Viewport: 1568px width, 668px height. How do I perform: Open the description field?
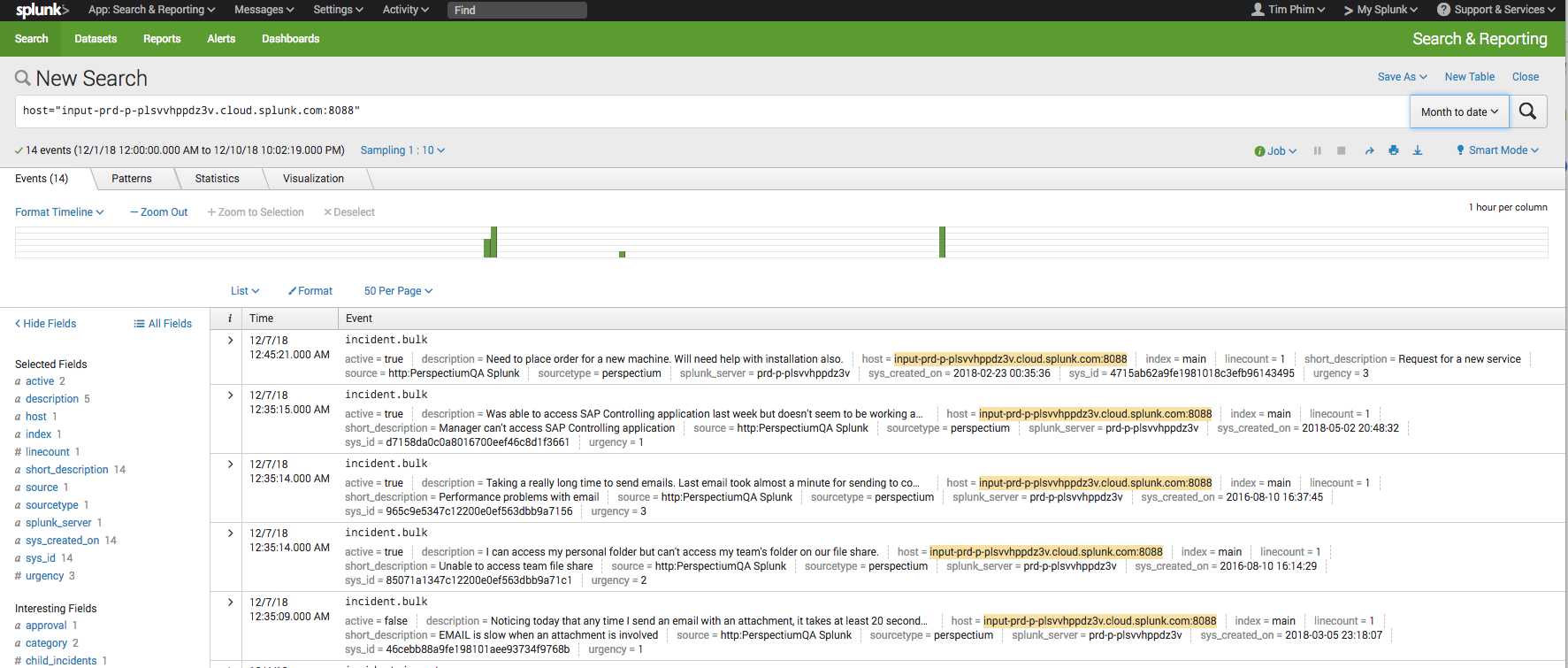52,399
